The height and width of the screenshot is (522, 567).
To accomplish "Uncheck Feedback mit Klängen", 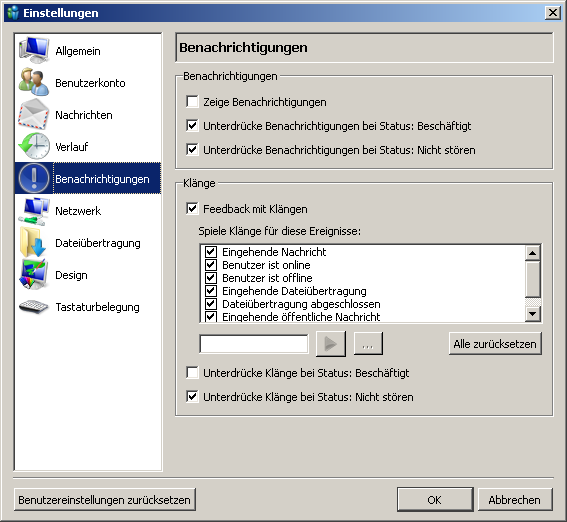I will point(192,209).
